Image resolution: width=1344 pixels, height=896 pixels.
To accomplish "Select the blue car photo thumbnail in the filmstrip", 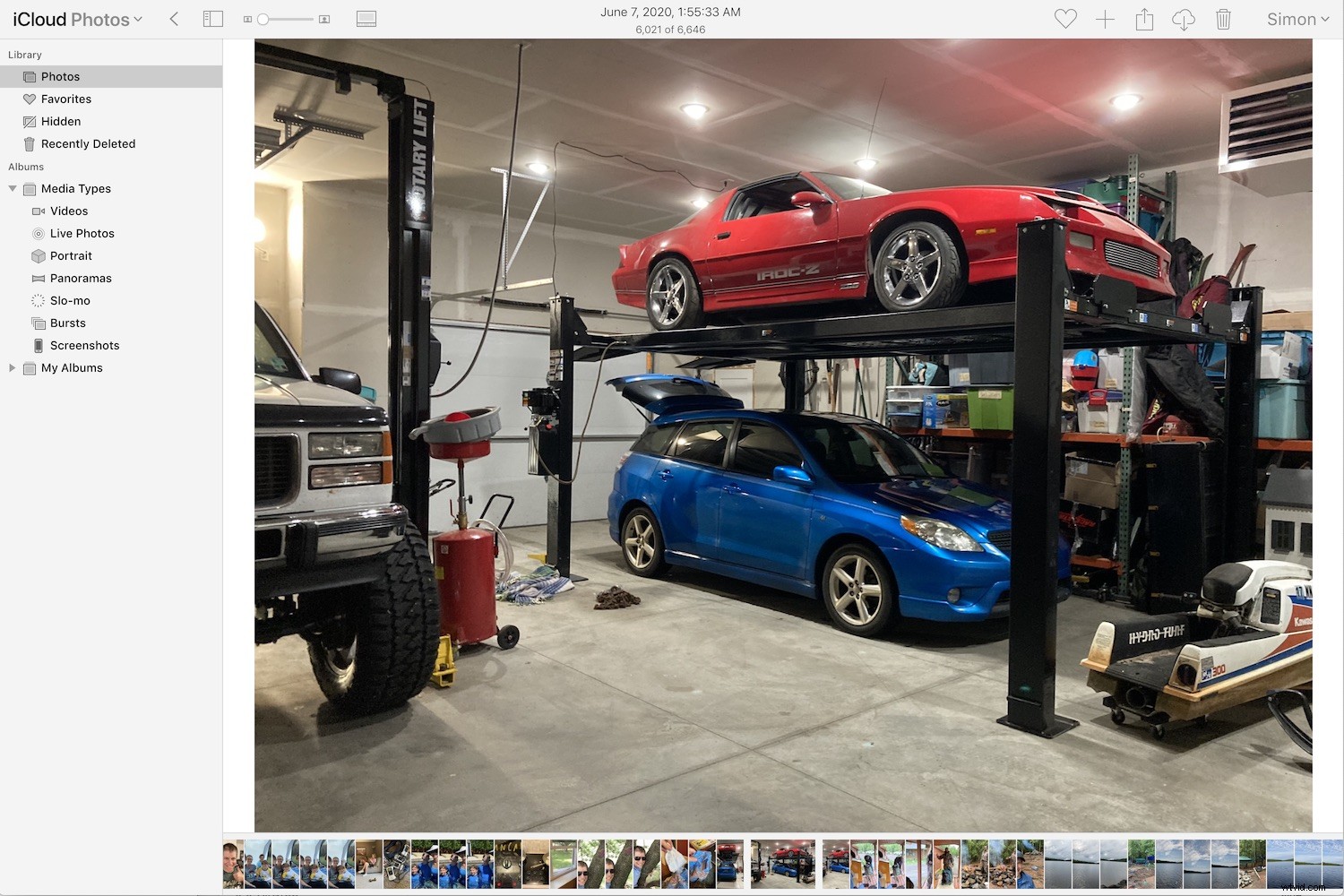I will click(x=782, y=864).
